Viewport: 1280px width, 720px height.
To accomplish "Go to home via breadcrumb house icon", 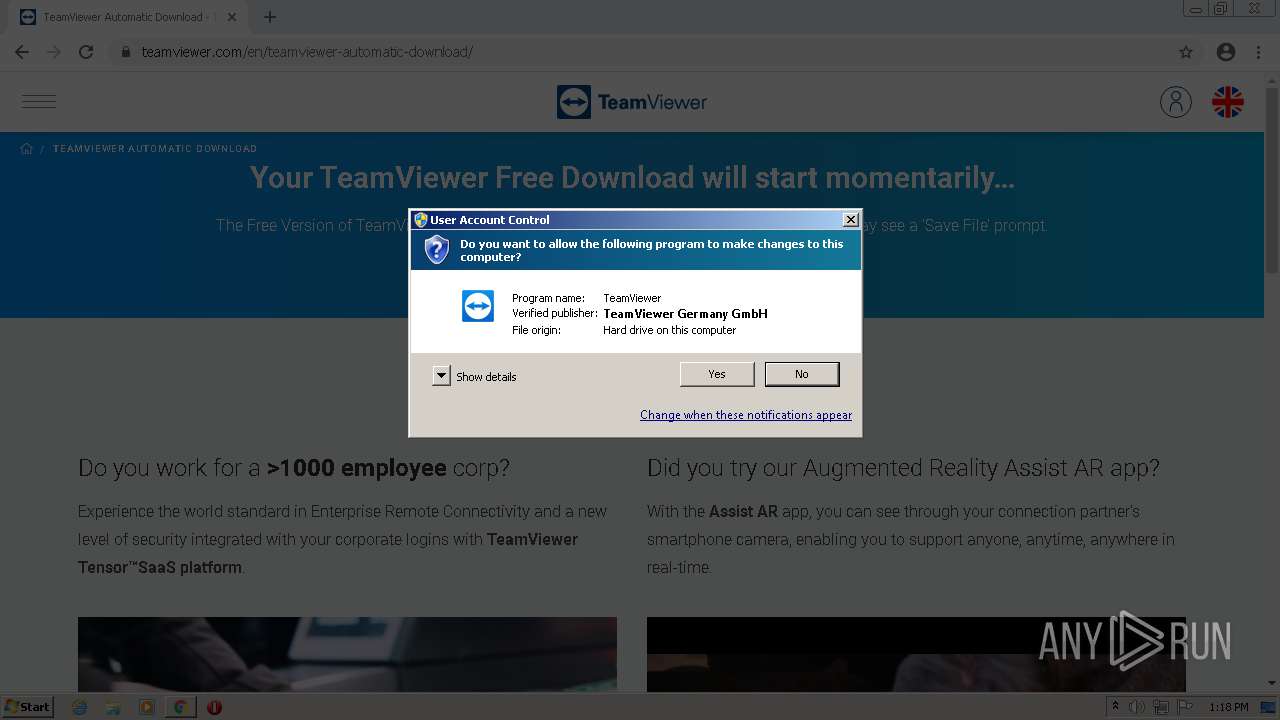I will coord(27,149).
